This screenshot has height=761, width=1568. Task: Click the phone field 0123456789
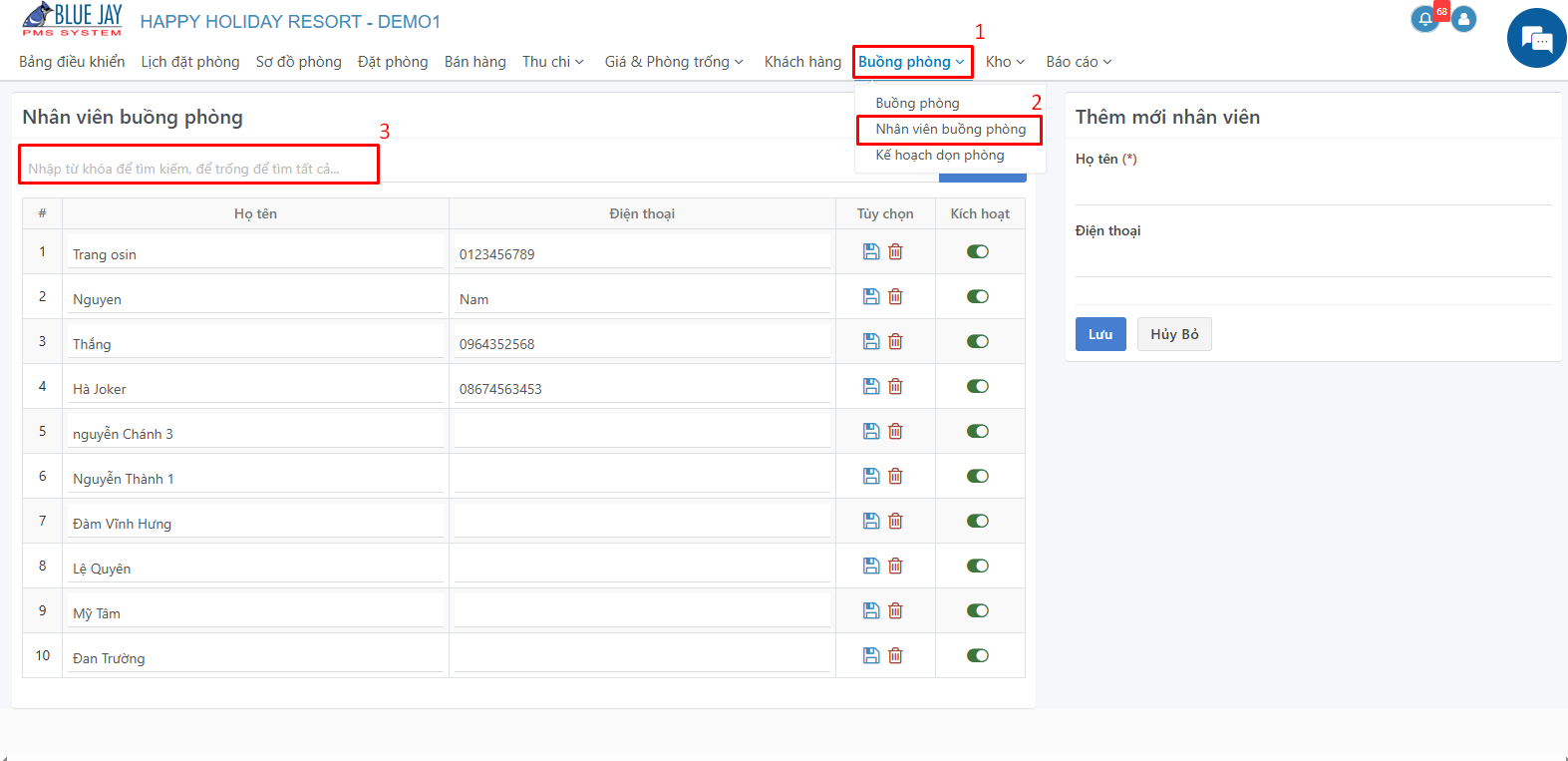[x=642, y=253]
